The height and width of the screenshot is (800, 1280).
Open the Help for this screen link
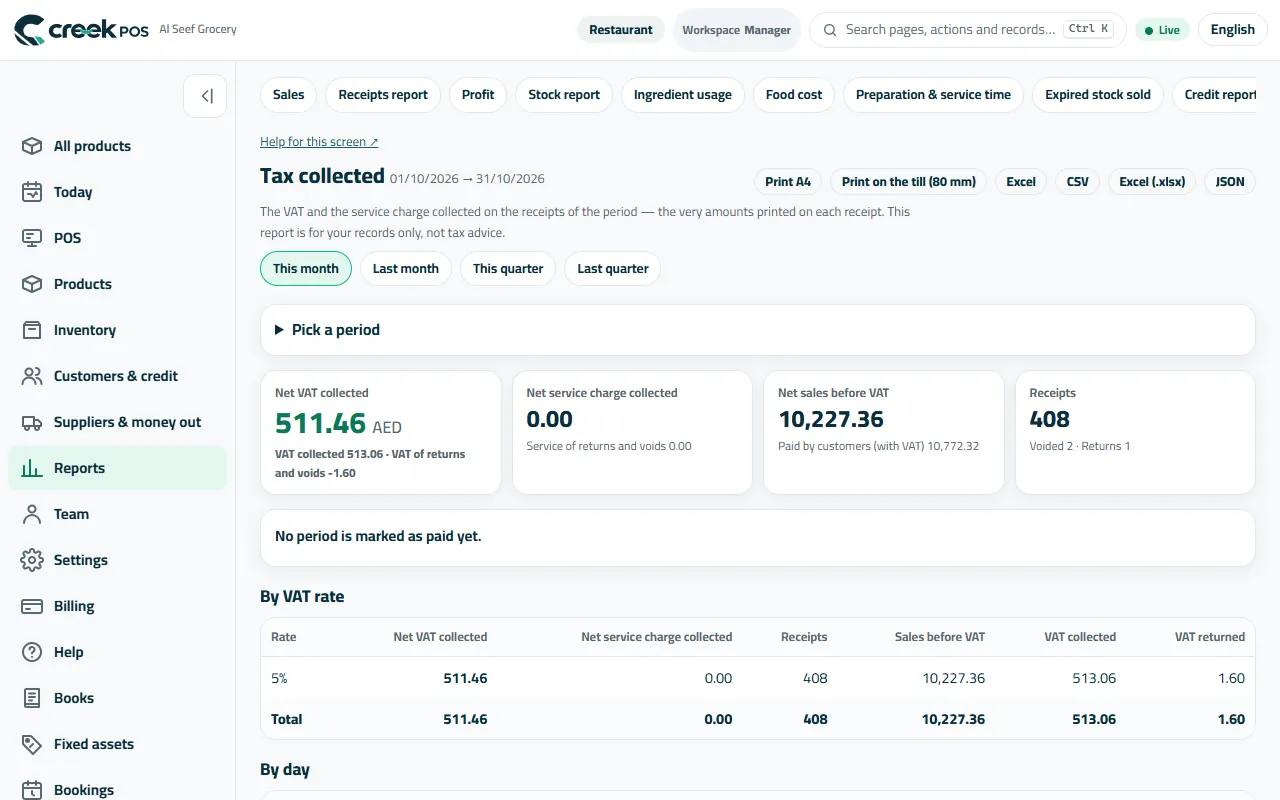(x=319, y=142)
